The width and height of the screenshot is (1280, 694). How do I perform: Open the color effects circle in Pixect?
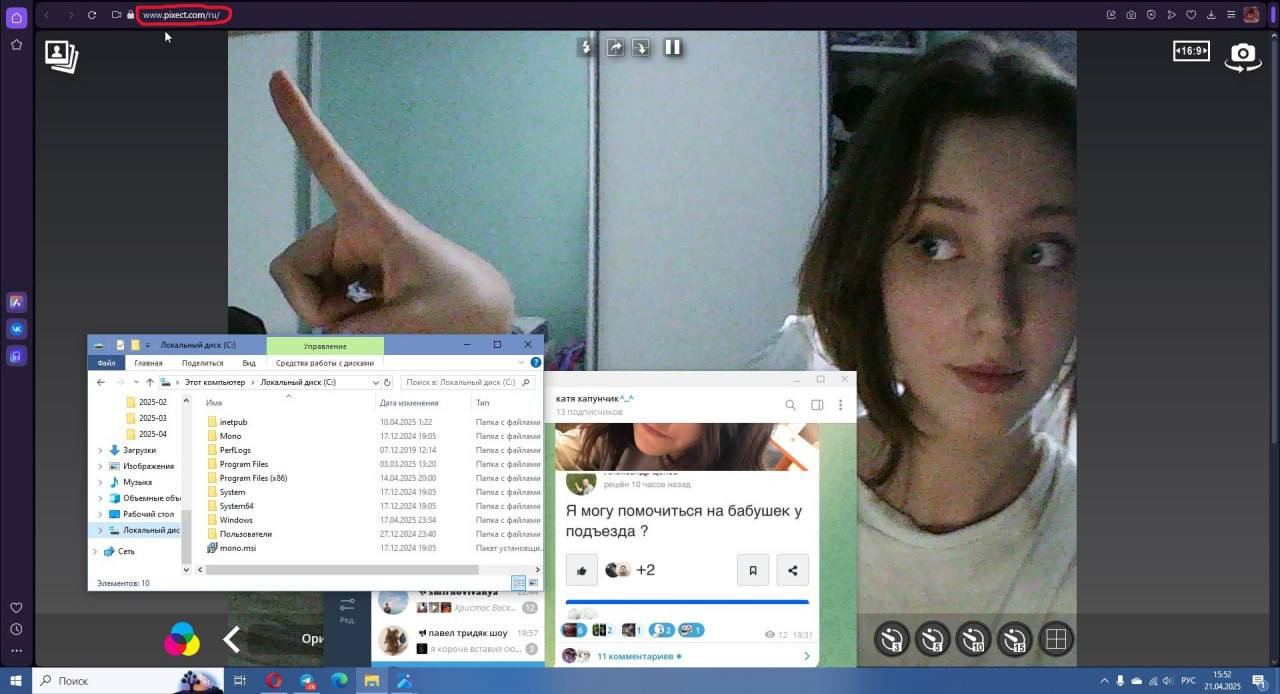182,639
